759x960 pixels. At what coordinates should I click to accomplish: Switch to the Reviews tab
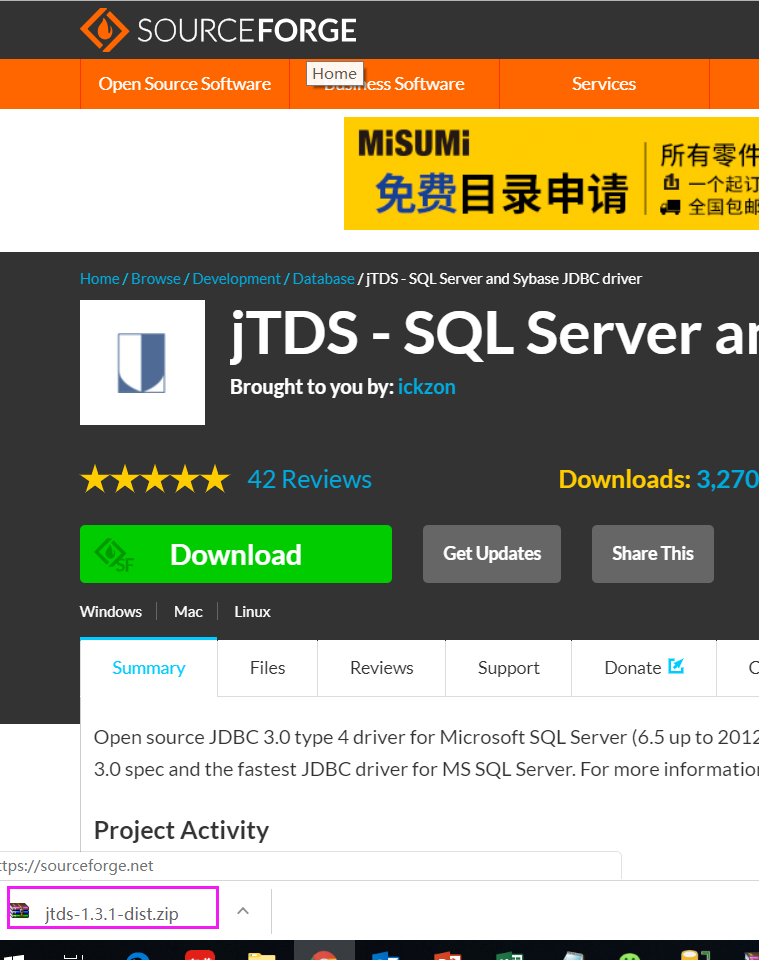[381, 668]
